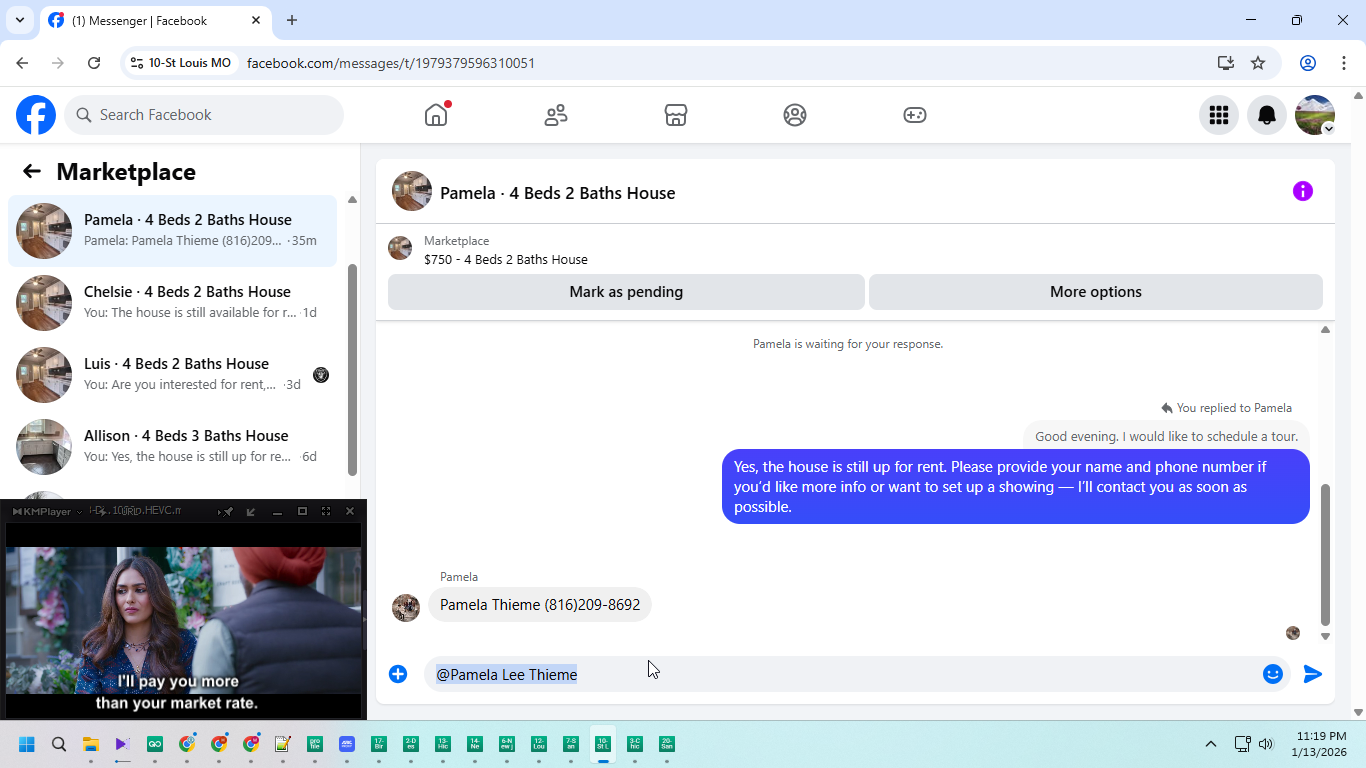The width and height of the screenshot is (1366, 768).
Task: Open Allison 4 Beds 3 Baths House conversation
Action: coord(172,447)
